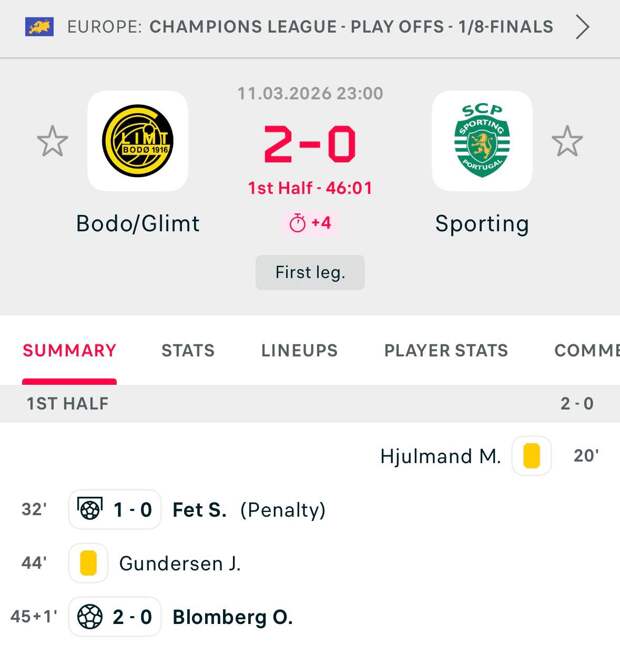Open the Bodo/Glimt team logo
The width and height of the screenshot is (620, 645).
click(x=138, y=141)
